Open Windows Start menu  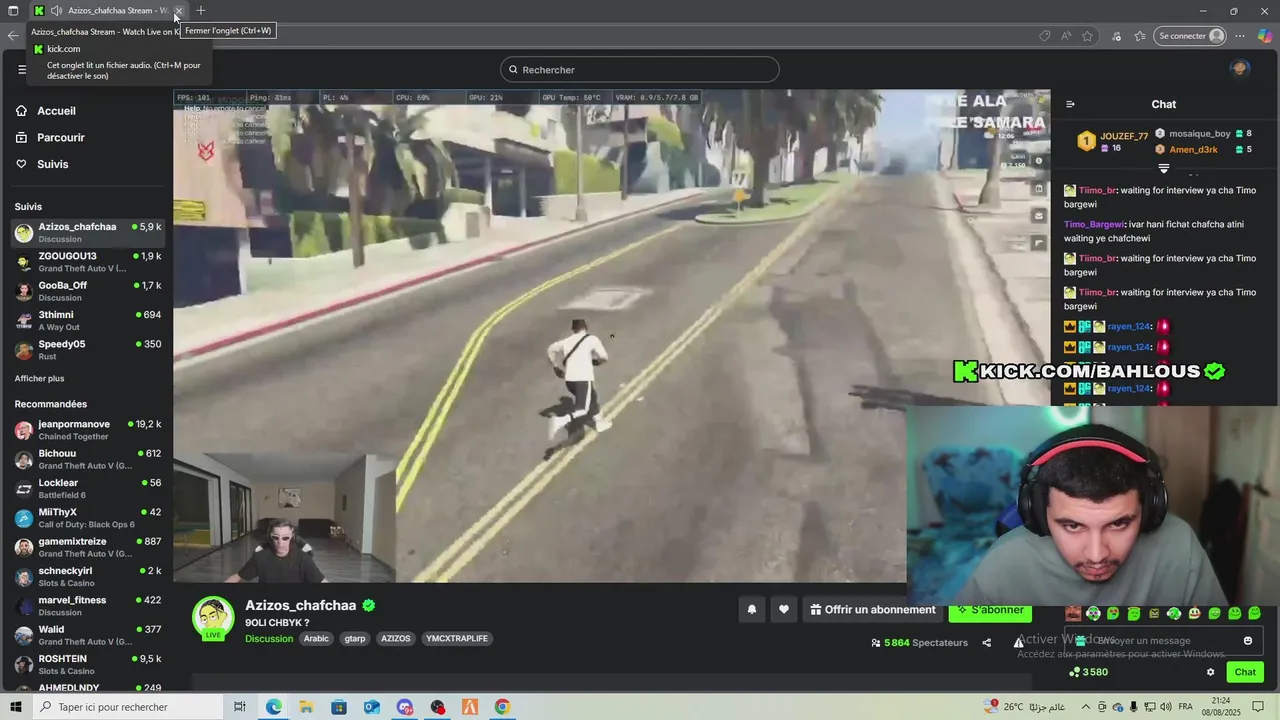click(x=15, y=707)
